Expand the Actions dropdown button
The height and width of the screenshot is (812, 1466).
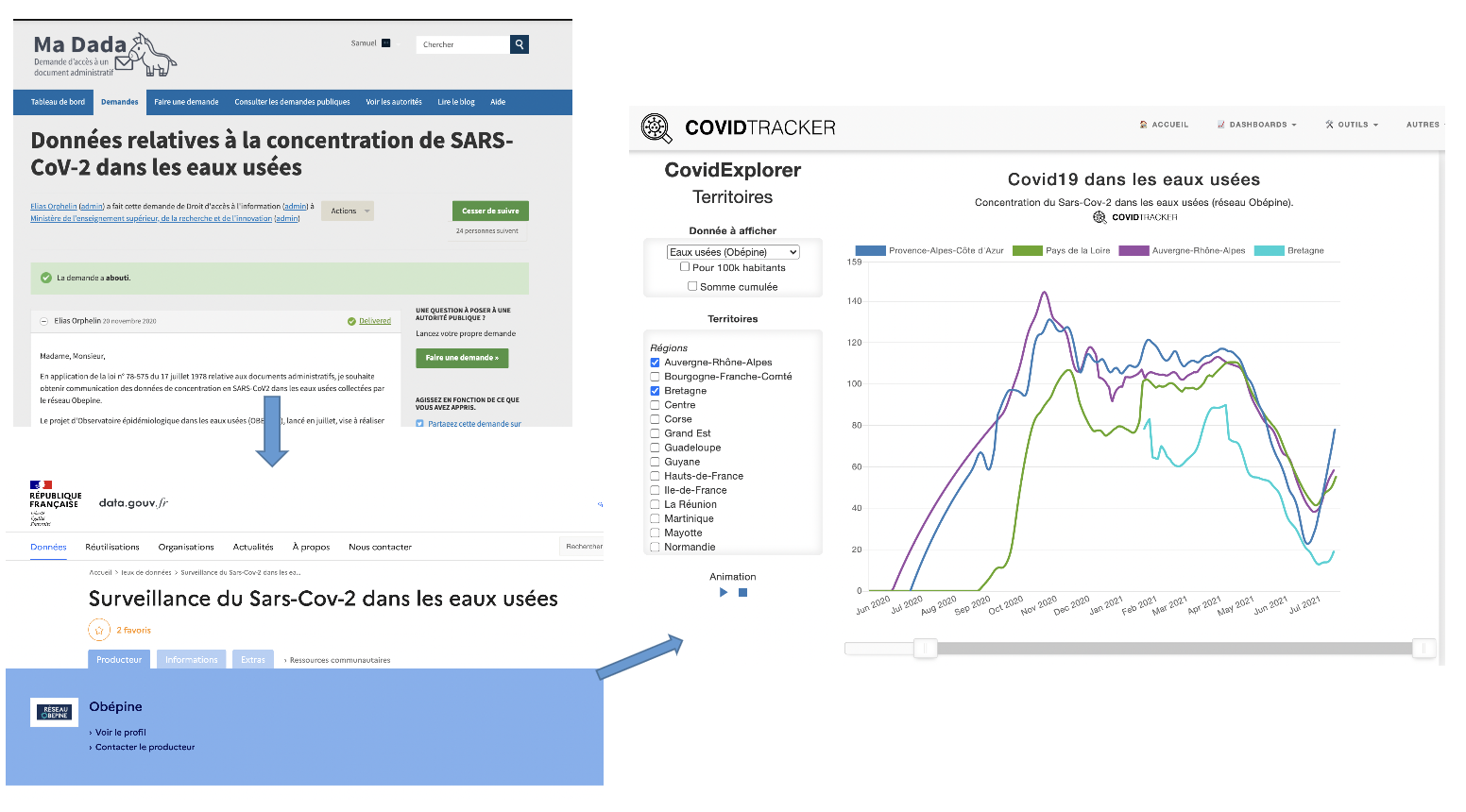click(348, 211)
